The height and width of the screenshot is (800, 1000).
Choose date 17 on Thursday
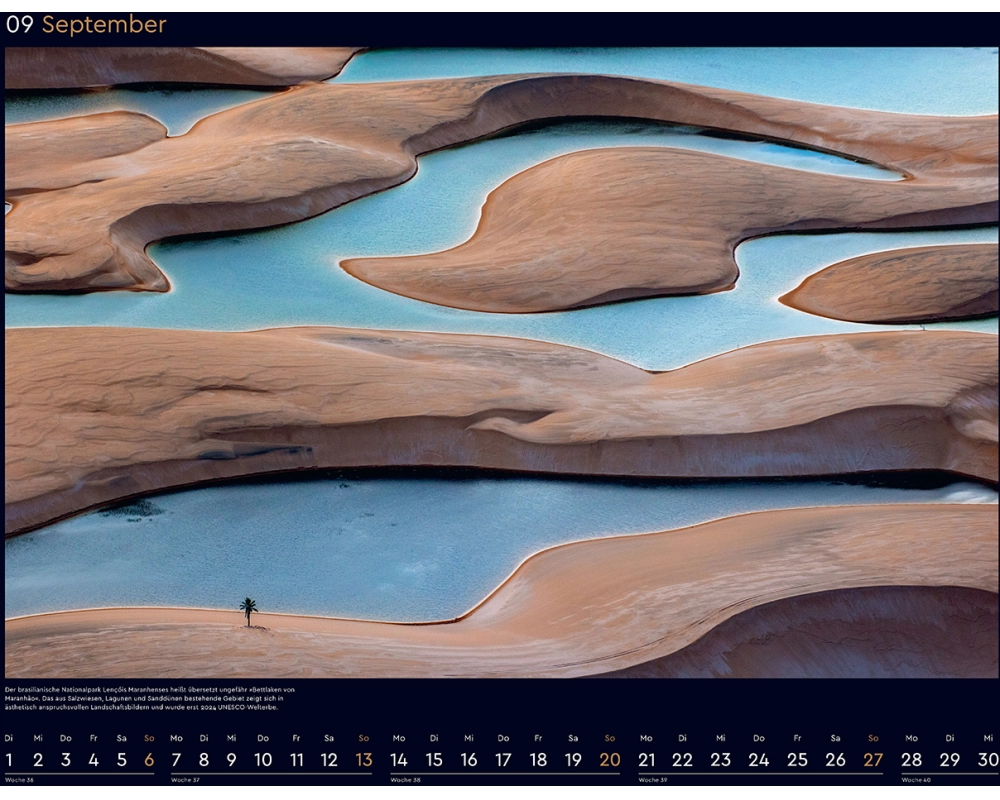(x=503, y=760)
